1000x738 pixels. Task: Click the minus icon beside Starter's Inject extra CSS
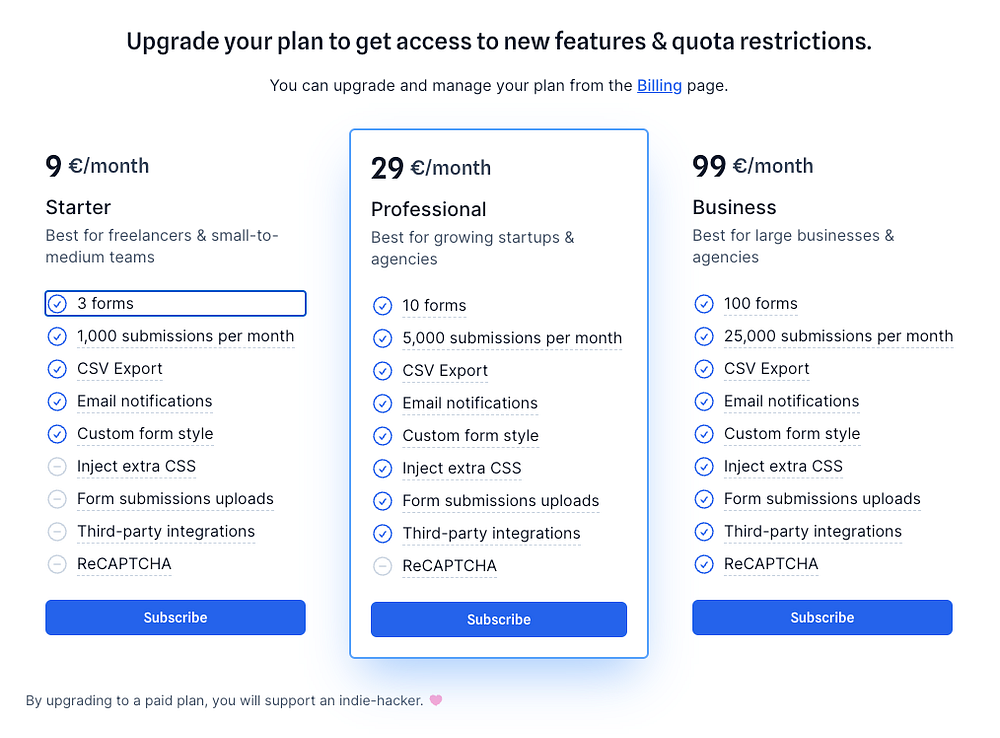(x=57, y=467)
